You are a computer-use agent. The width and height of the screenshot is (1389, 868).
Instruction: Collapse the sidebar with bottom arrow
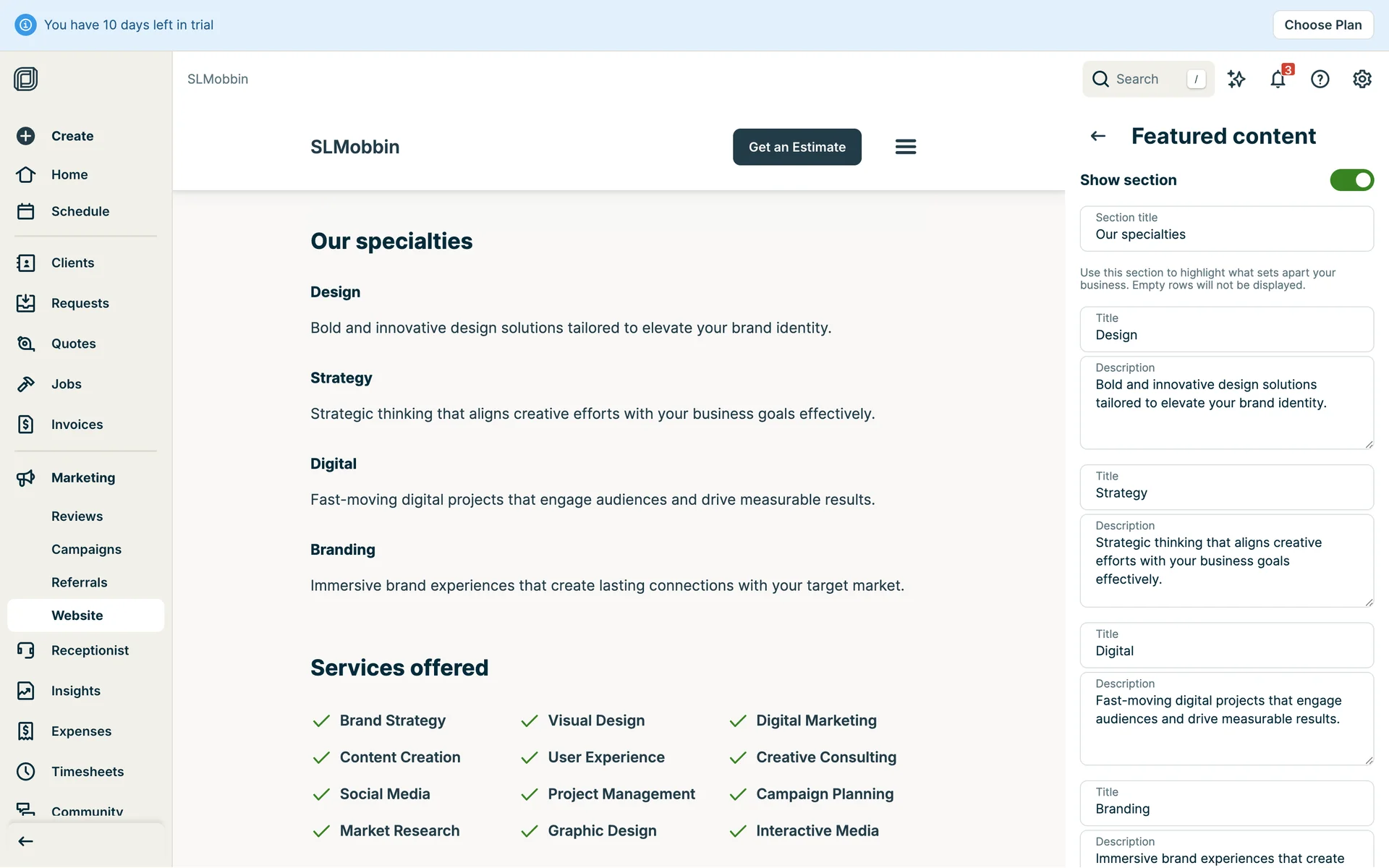coord(26,841)
